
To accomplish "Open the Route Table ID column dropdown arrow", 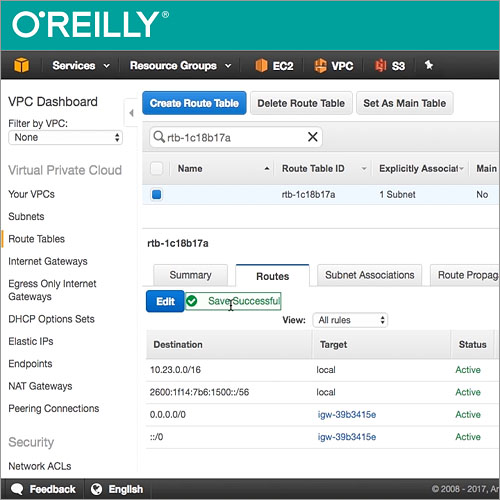I will (x=364, y=169).
